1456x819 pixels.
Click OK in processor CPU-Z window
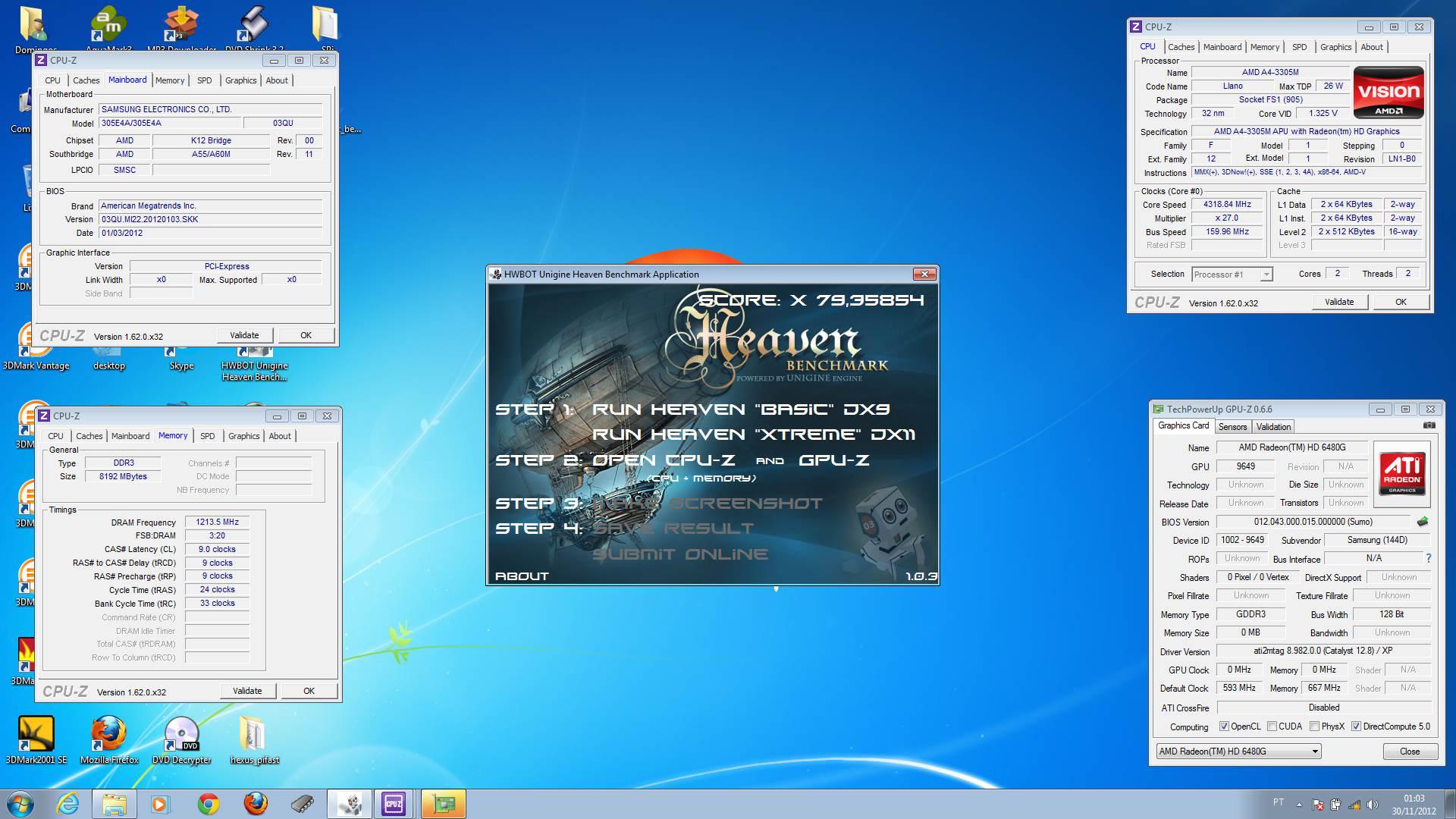pos(1401,302)
